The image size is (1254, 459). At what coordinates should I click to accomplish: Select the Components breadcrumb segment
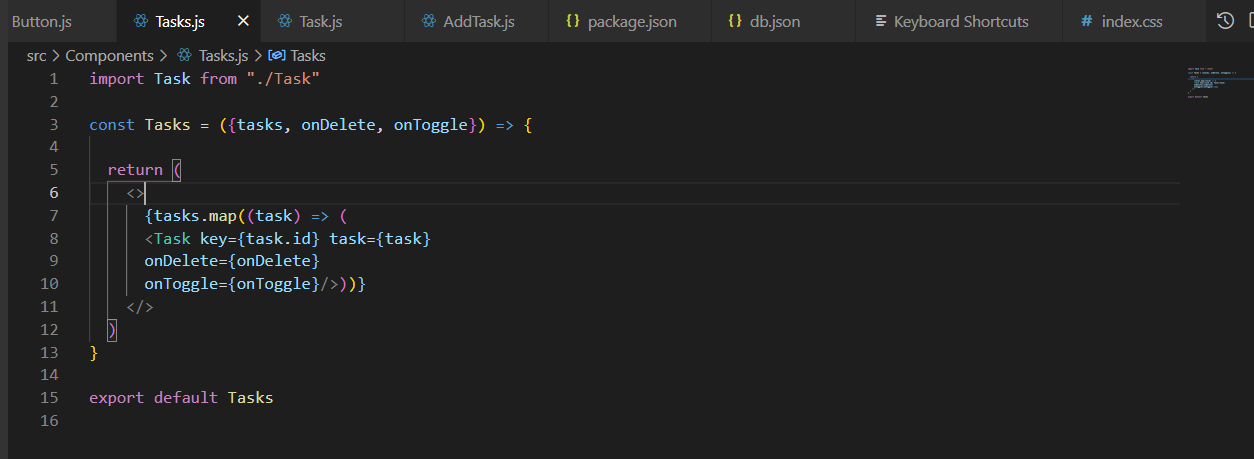[x=109, y=56]
